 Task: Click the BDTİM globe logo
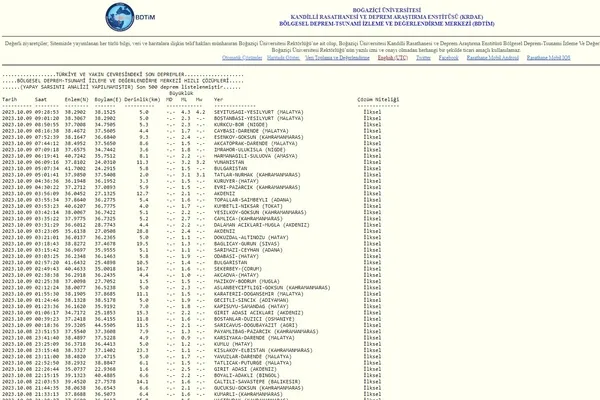tap(120, 17)
